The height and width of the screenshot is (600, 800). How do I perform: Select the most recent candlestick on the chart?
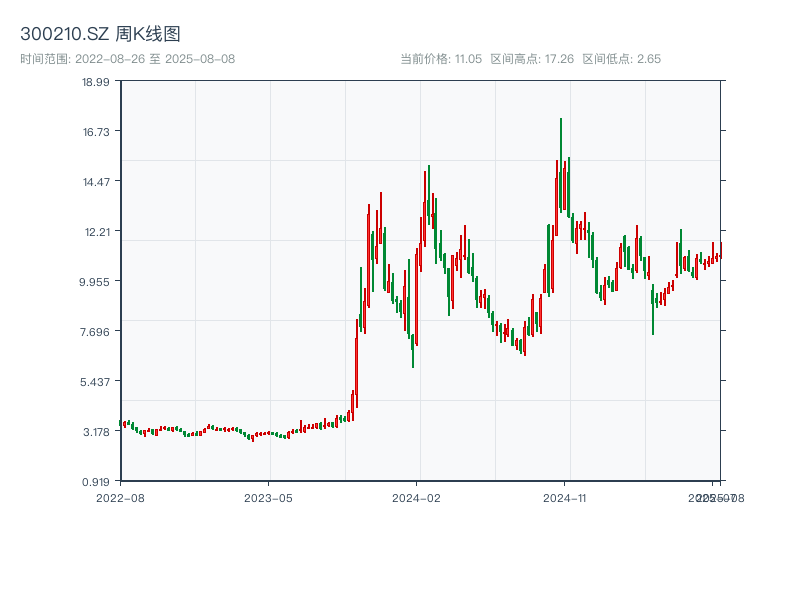[x=722, y=250]
